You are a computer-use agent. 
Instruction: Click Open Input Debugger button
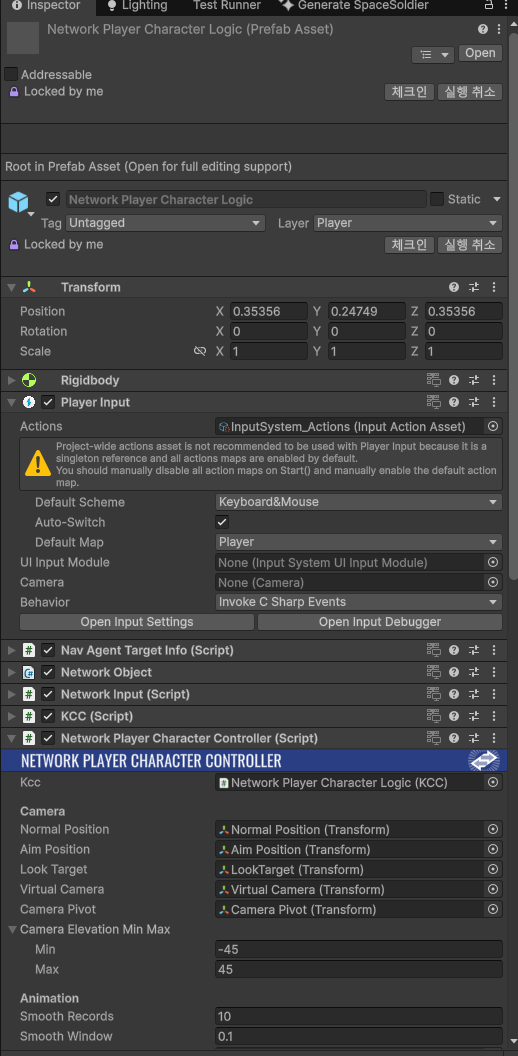pyautogui.click(x=380, y=622)
